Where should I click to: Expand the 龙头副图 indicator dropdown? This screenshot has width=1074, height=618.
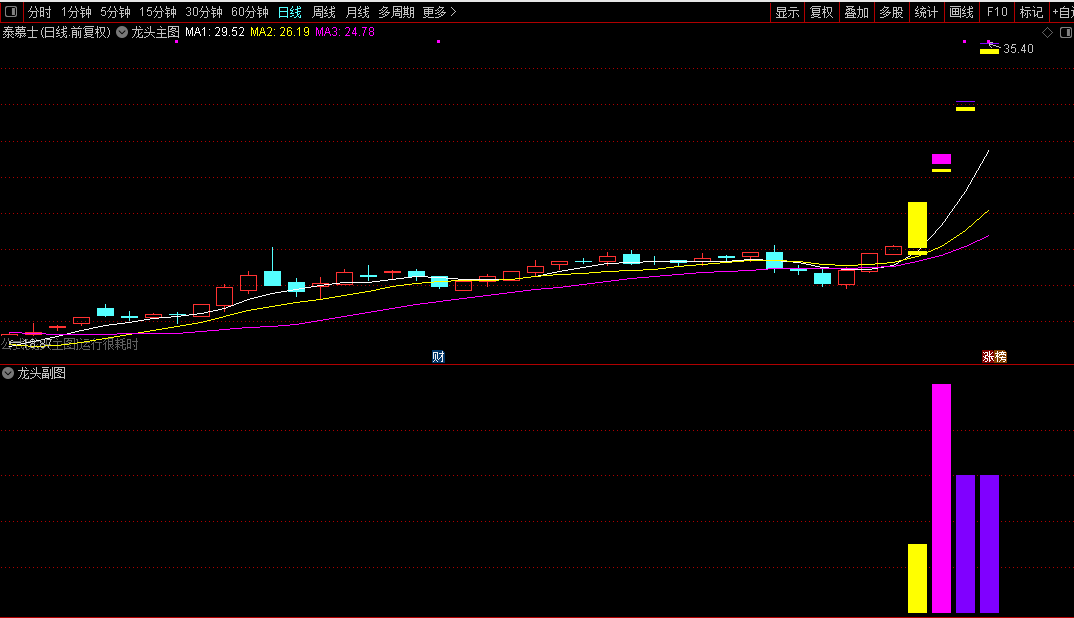point(8,373)
